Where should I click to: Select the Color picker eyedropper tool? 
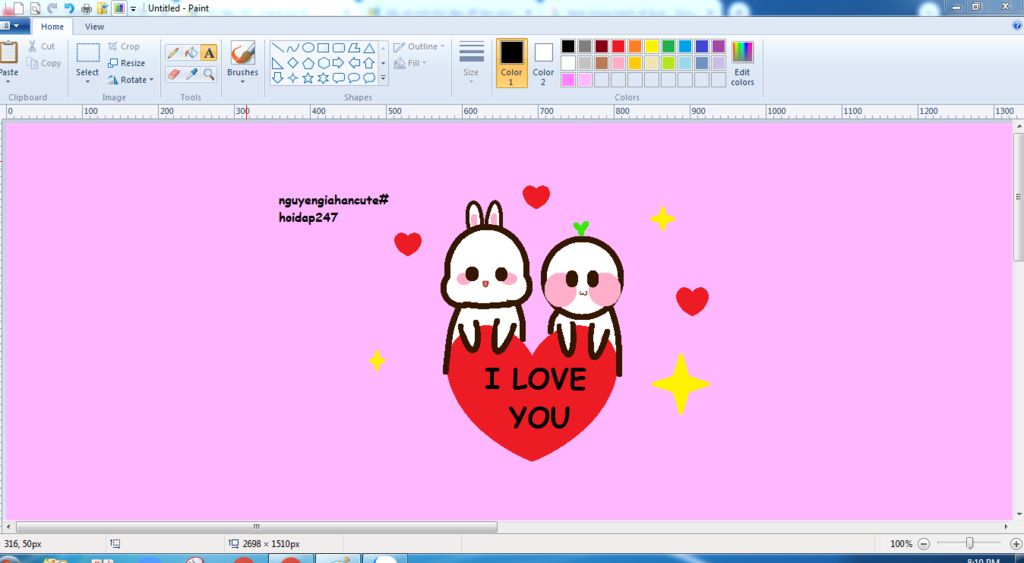tap(191, 74)
